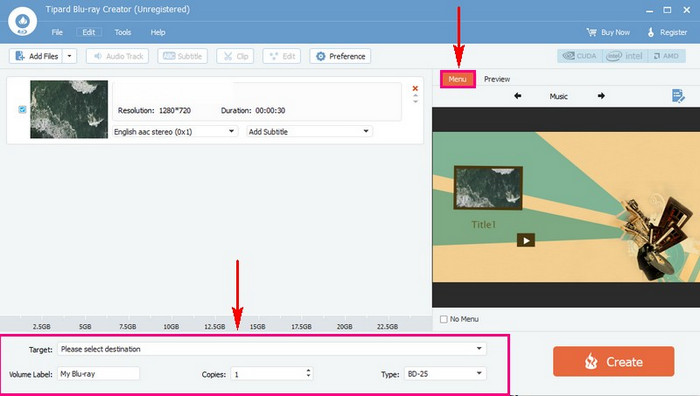Open the Tools menu
Screen dimensions: 700x396
click(122, 32)
